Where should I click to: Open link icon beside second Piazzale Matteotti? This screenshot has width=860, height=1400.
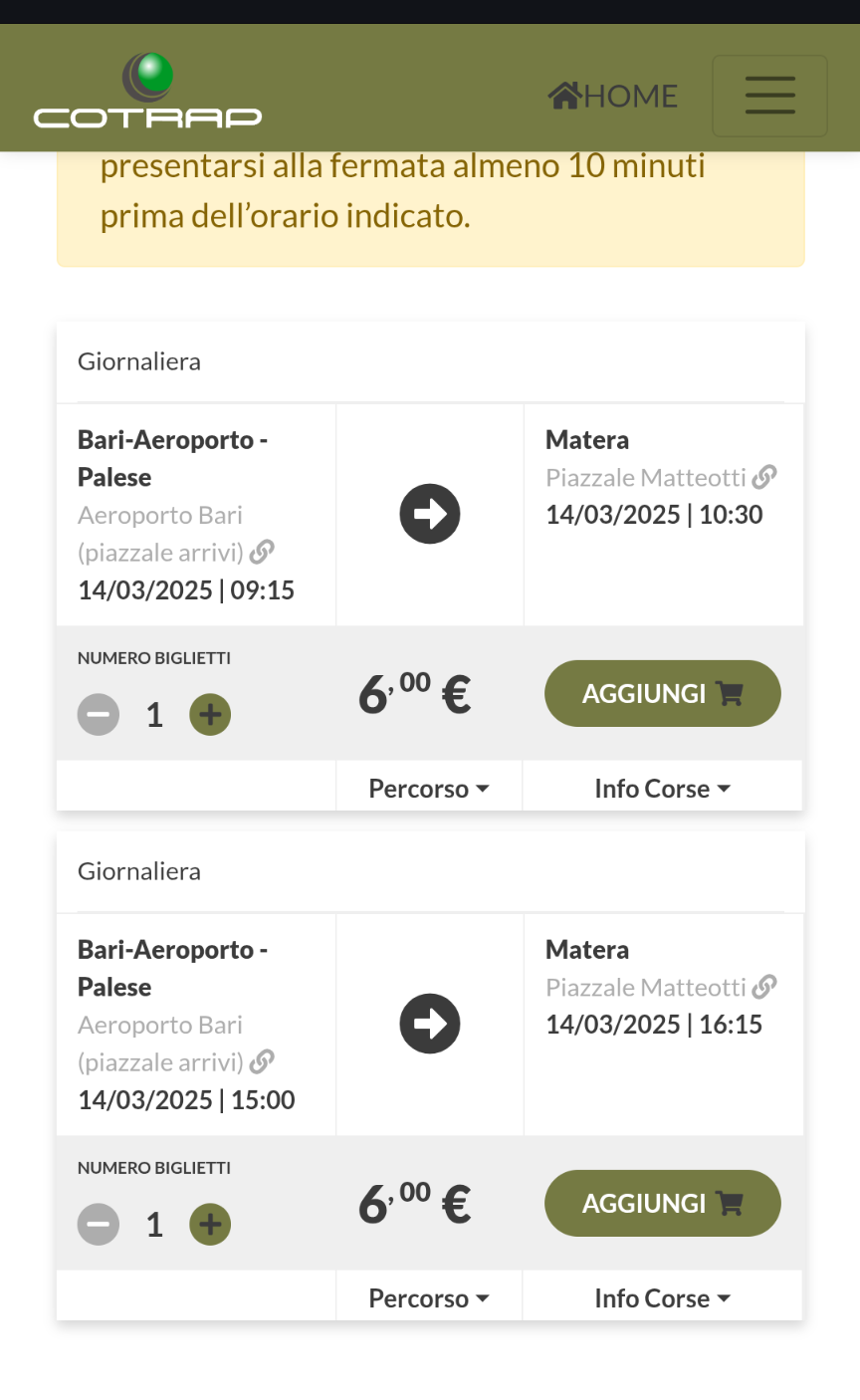point(764,987)
